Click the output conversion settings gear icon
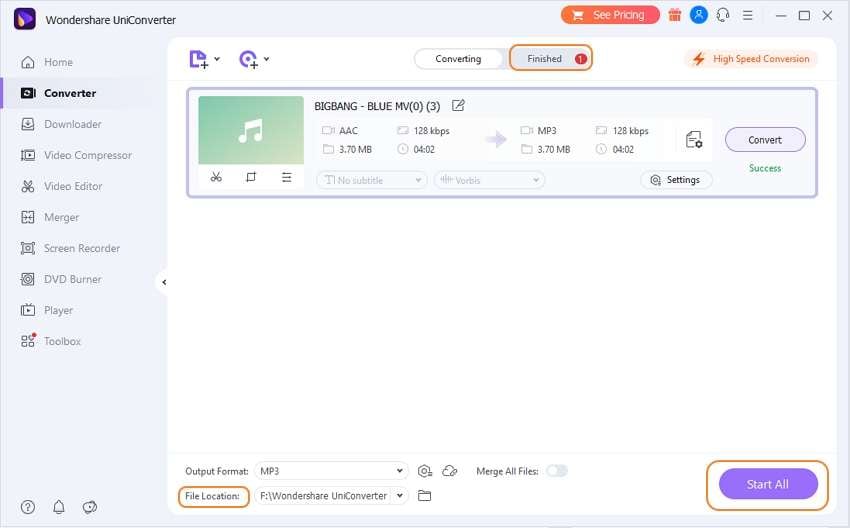Screen dimensions: 850x528 (x=424, y=471)
